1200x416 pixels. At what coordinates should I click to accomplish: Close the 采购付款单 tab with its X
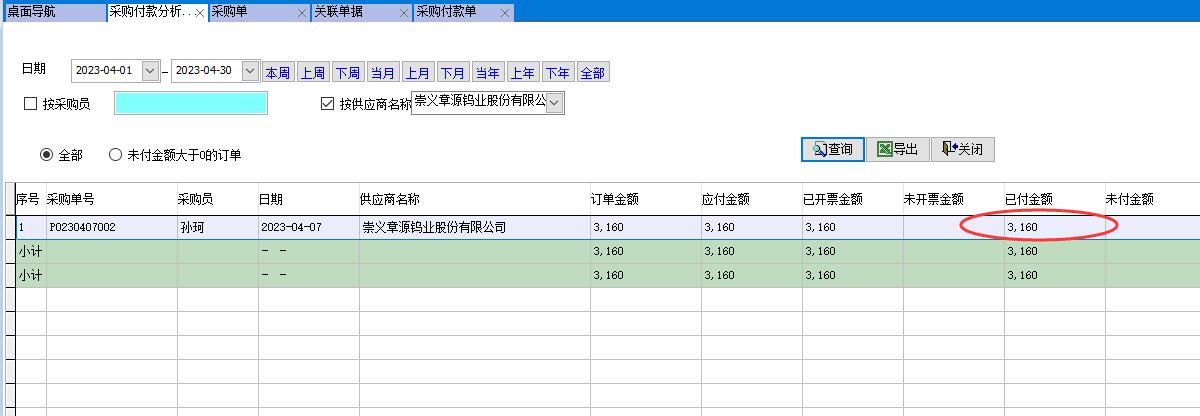coord(505,13)
